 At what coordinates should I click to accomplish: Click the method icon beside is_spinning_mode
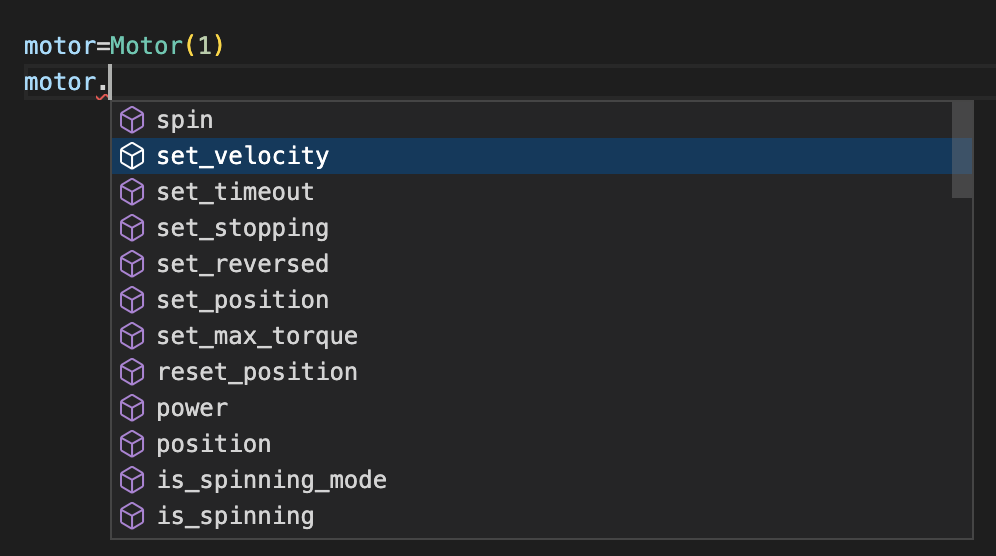132,480
